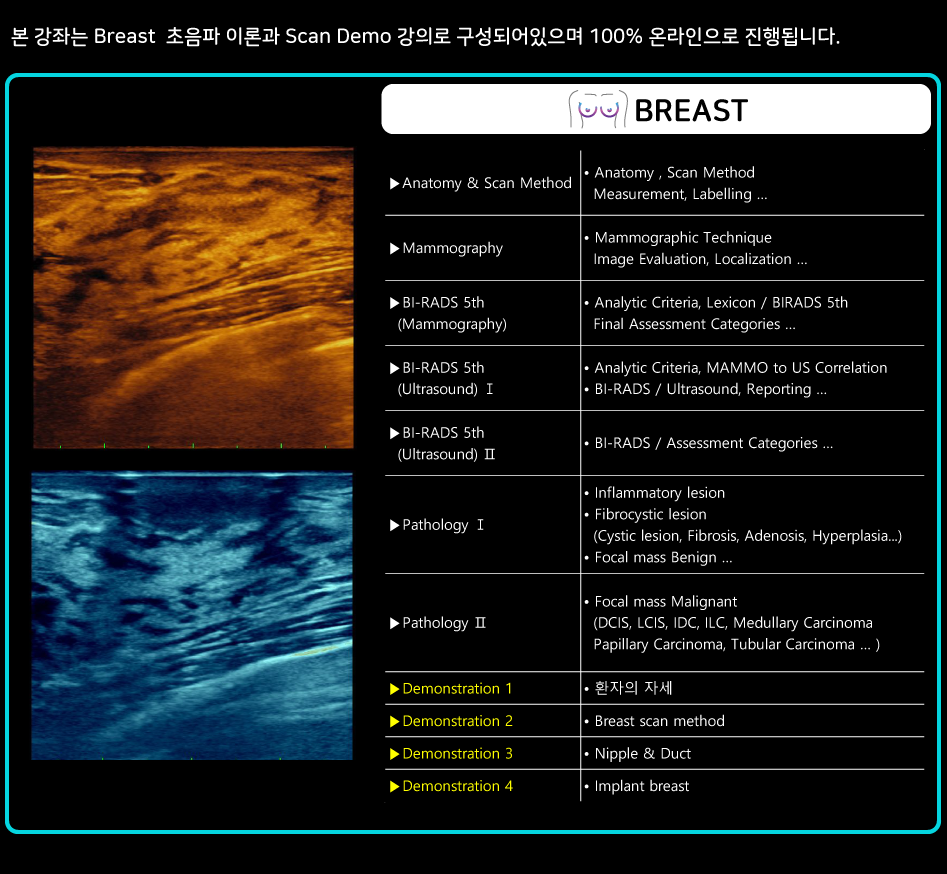This screenshot has width=947, height=874.
Task: Click 'BI-RADS / Ultrasound, Reporting ...' text
Action: 710,390
